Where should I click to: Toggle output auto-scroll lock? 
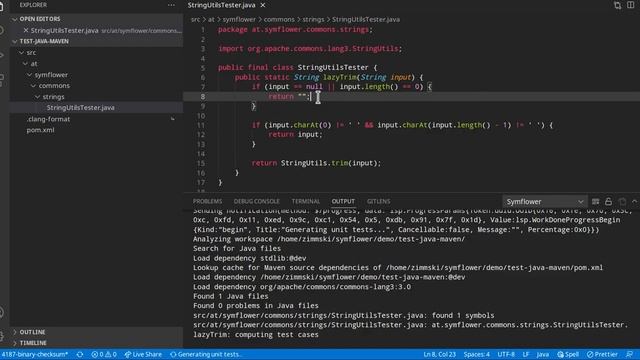[x=609, y=202]
